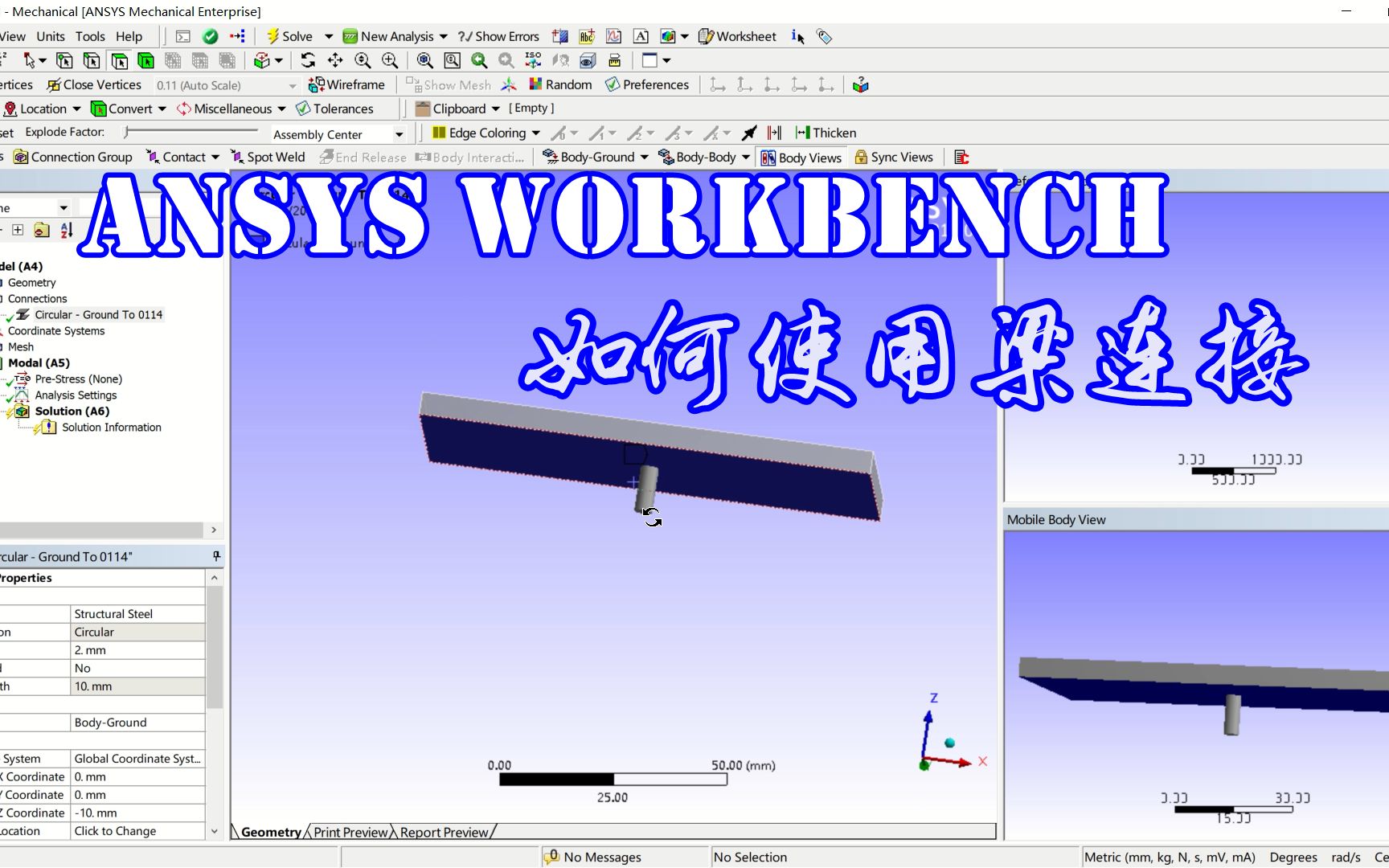Screen dimensions: 1389x868
Task: Switch to the Print Preview tab
Action: [349, 832]
